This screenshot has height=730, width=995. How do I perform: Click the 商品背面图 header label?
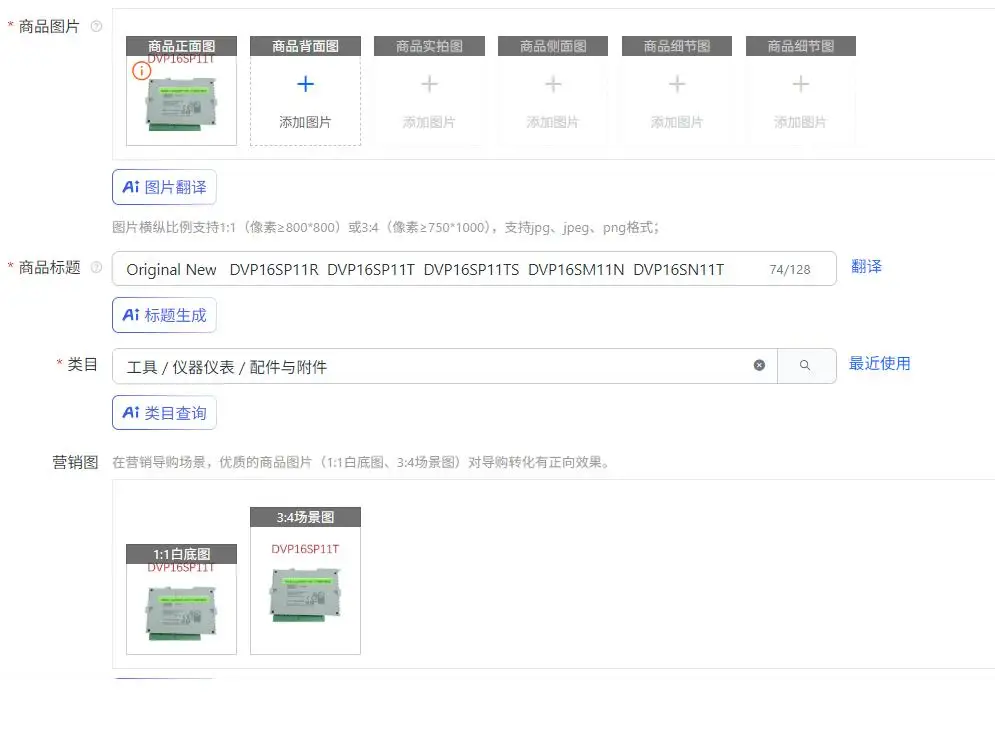click(305, 46)
